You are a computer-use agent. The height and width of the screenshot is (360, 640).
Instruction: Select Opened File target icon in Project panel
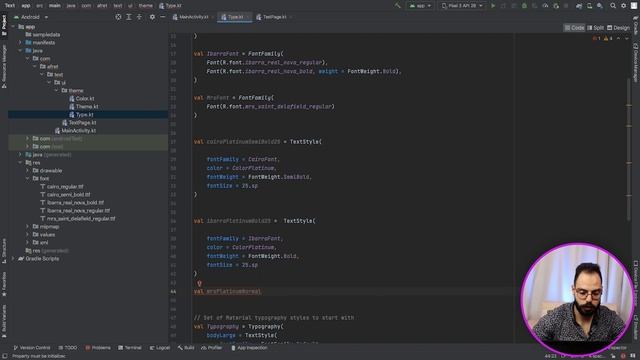pos(118,17)
